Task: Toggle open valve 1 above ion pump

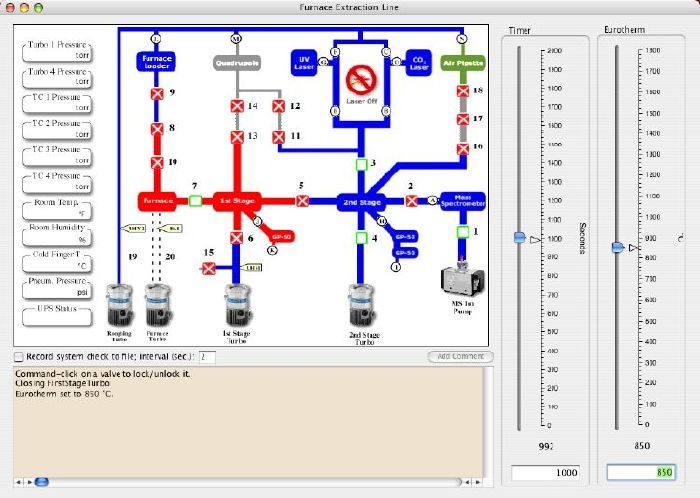Action: pyautogui.click(x=463, y=232)
